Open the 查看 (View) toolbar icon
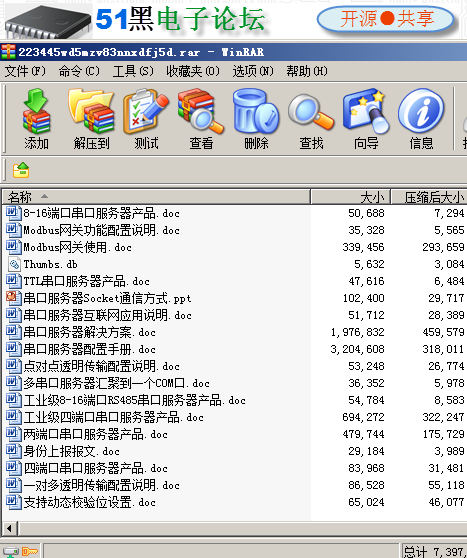Screen dimensions: 467x558 201,119
